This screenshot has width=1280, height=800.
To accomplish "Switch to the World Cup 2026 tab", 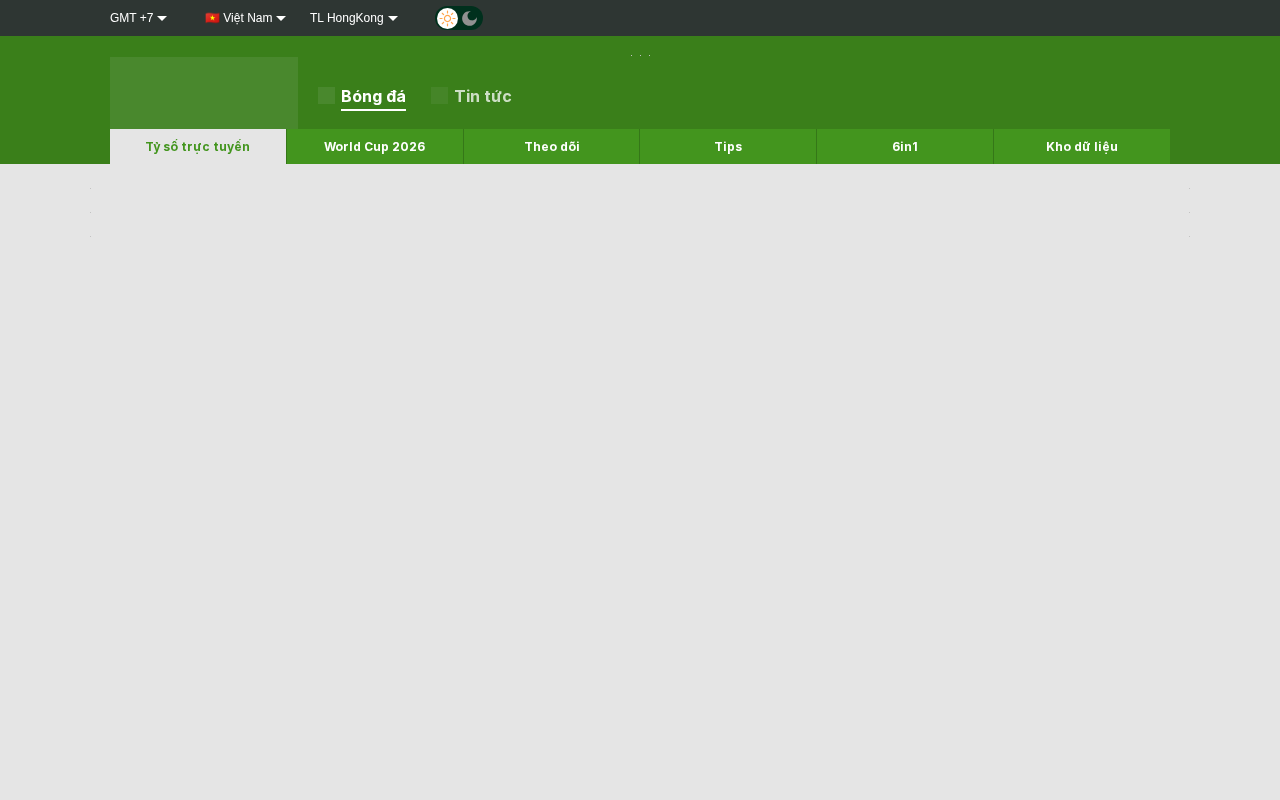I will (375, 146).
